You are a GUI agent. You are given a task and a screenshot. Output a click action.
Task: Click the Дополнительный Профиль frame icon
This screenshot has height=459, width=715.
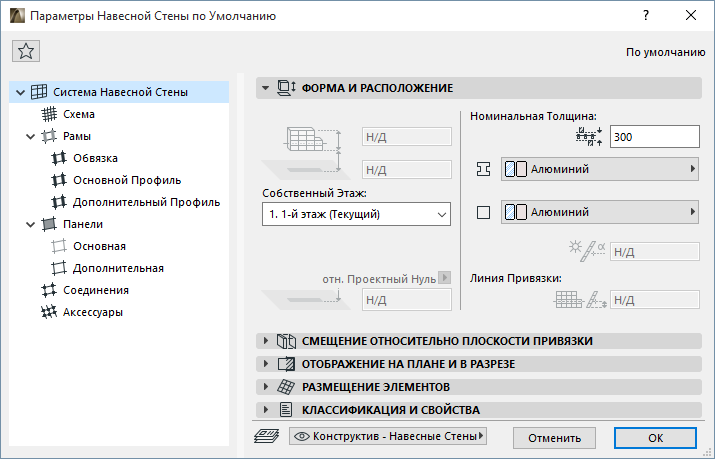click(59, 202)
